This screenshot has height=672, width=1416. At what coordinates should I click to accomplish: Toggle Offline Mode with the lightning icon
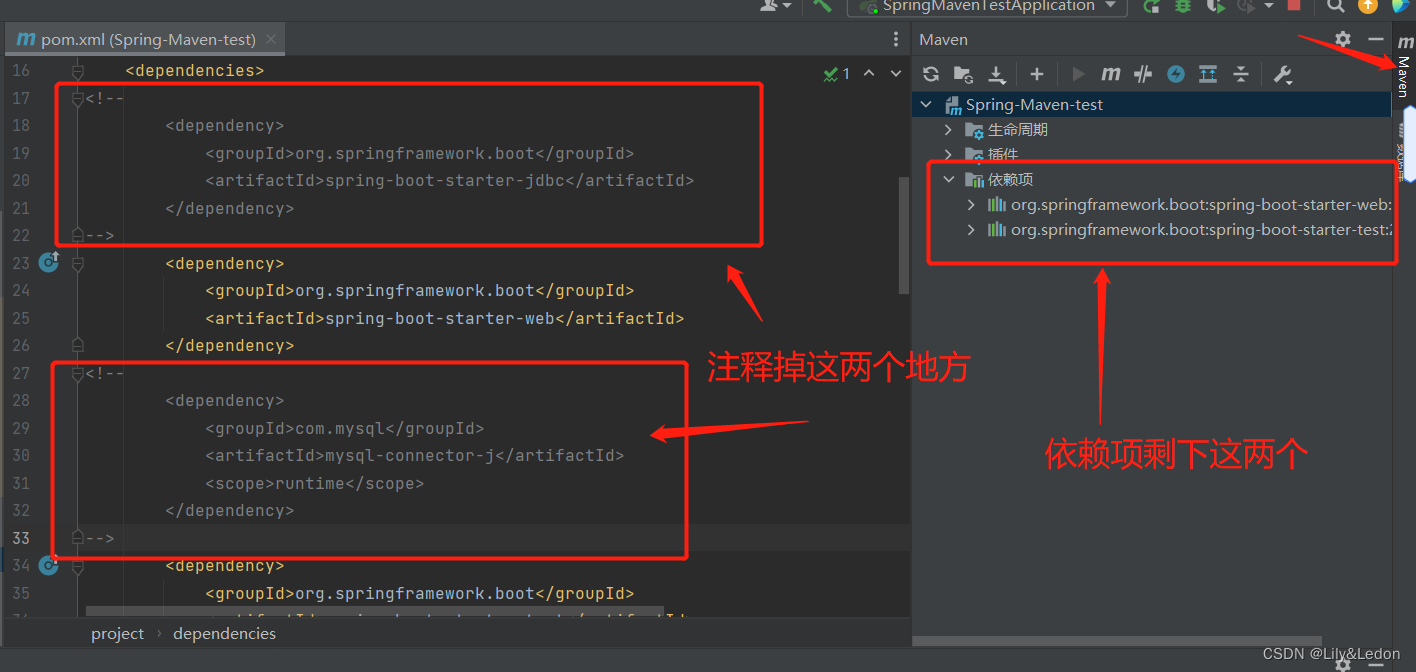[1175, 73]
